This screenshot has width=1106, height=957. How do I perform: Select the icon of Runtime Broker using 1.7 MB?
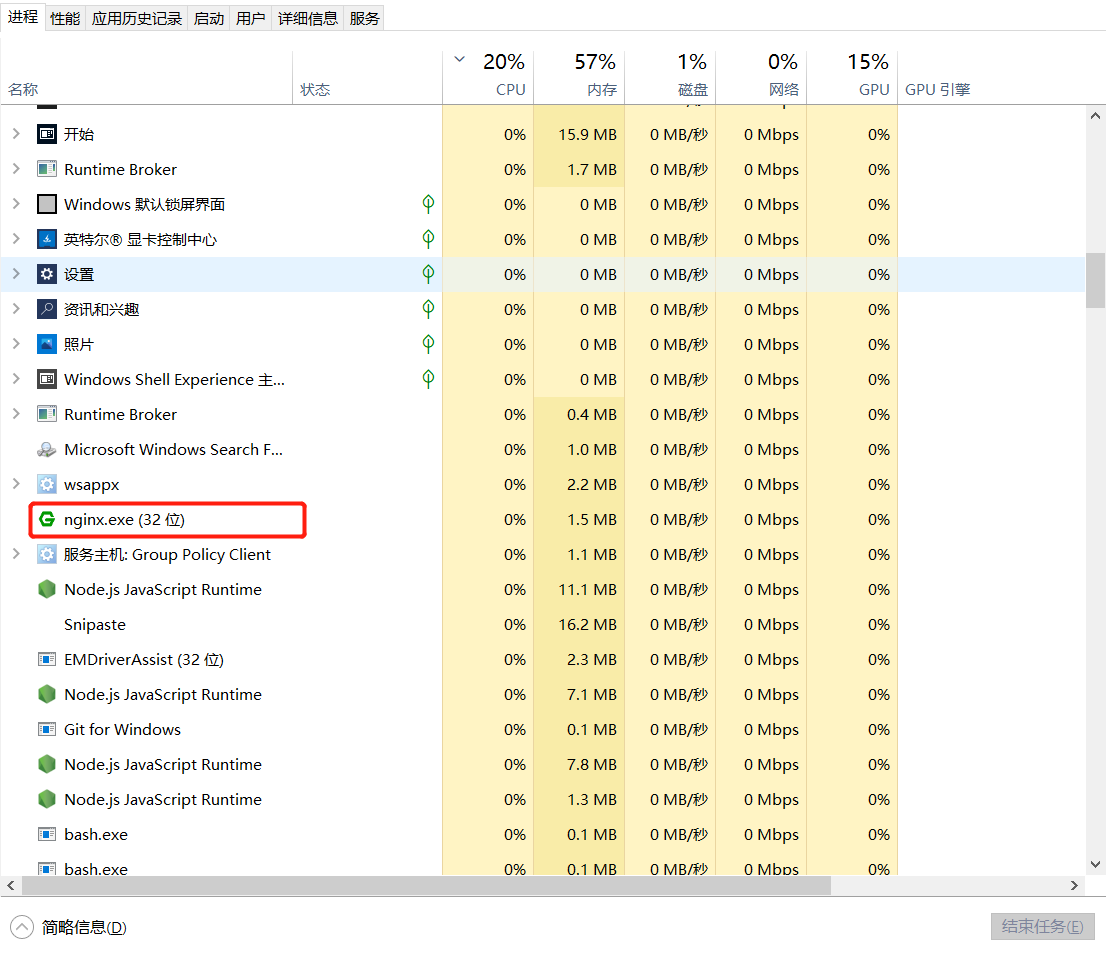(47, 169)
